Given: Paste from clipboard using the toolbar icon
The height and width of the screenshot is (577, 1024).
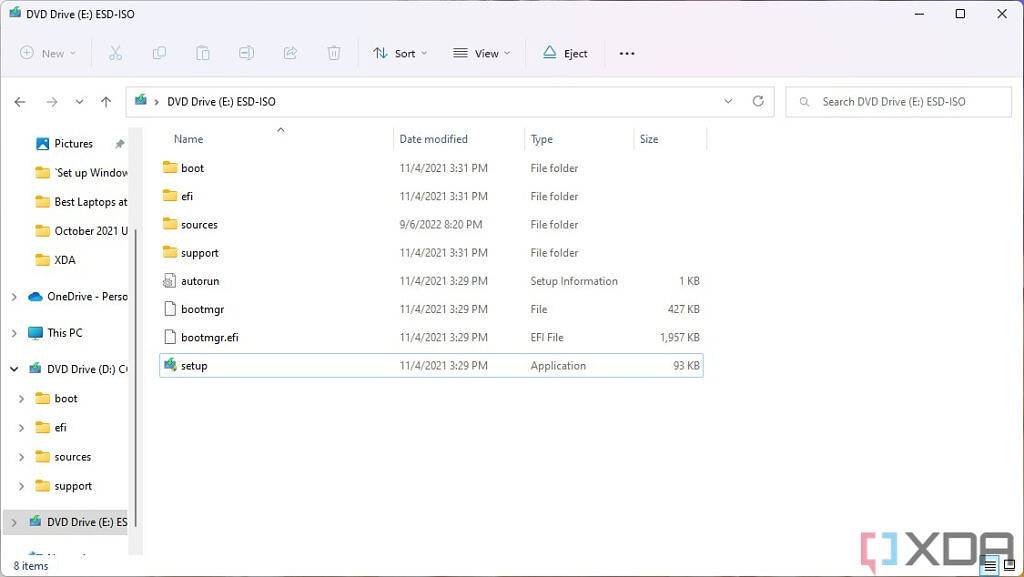Looking at the screenshot, I should (x=203, y=53).
